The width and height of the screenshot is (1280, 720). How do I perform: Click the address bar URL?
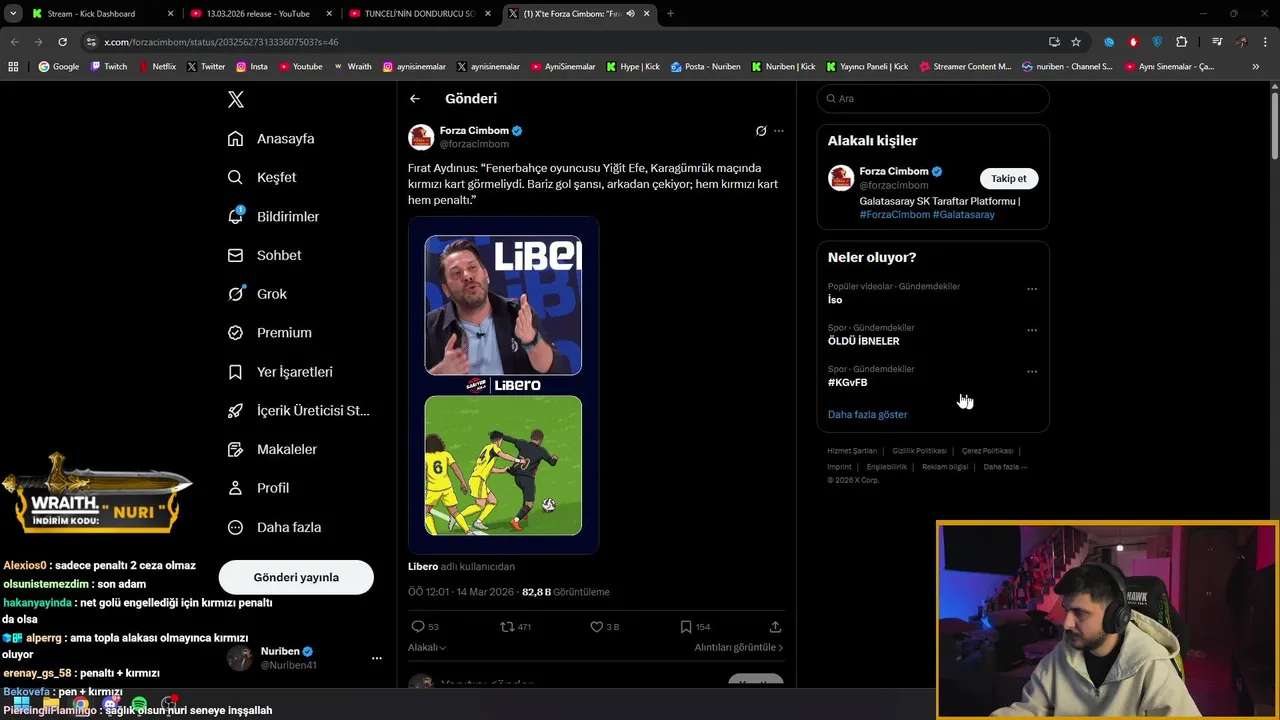pos(221,42)
